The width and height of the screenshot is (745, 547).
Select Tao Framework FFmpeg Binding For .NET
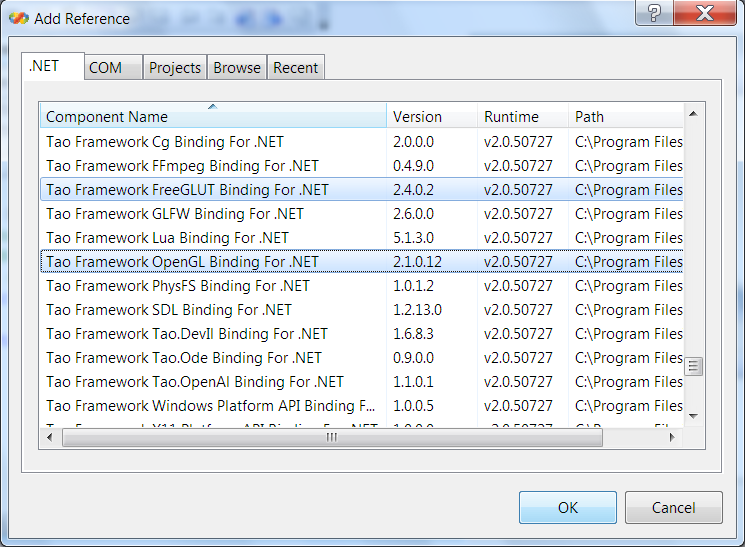tap(362, 166)
